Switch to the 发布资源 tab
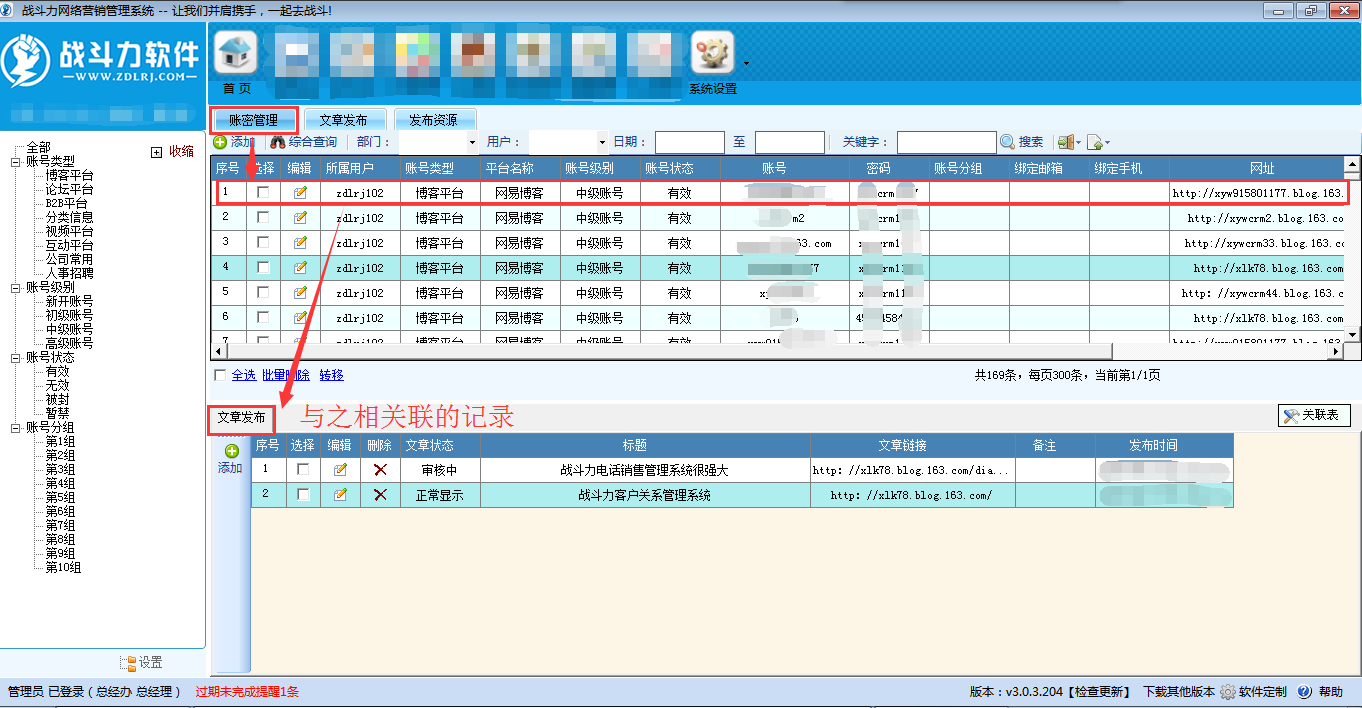The height and width of the screenshot is (708, 1362). click(433, 120)
